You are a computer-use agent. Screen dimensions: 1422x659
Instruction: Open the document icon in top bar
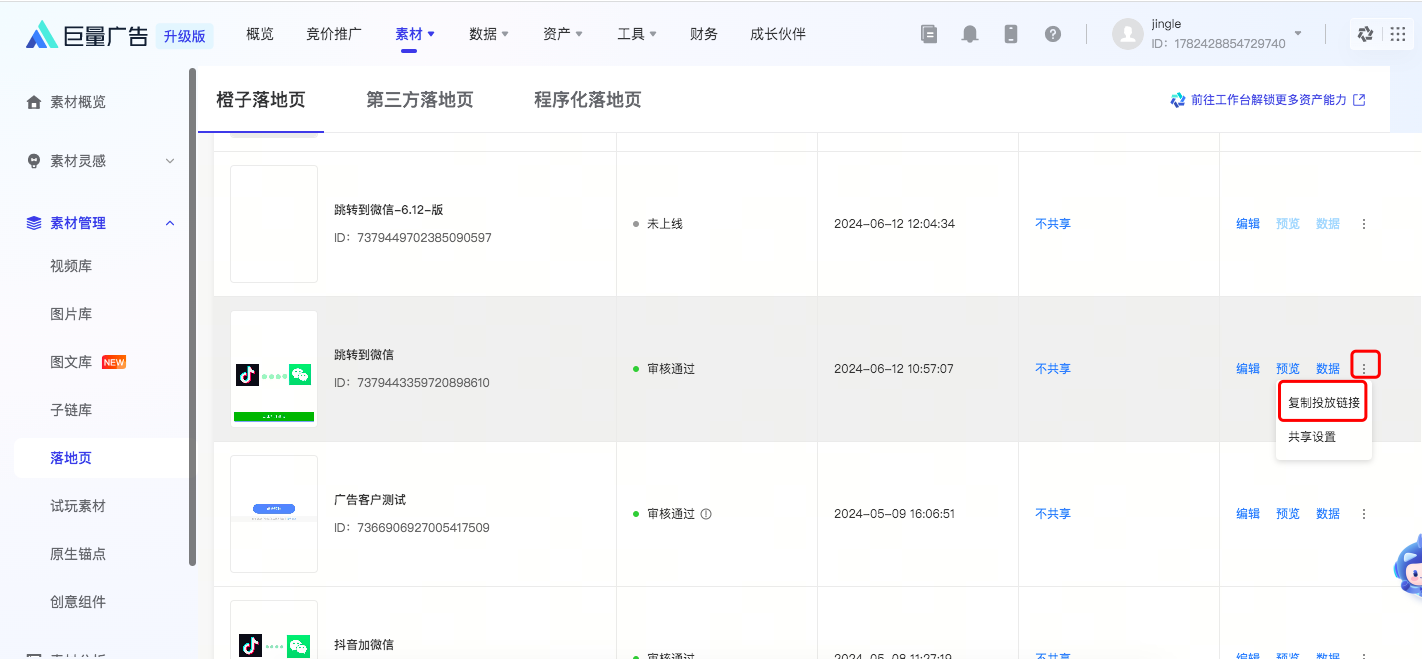(x=929, y=34)
